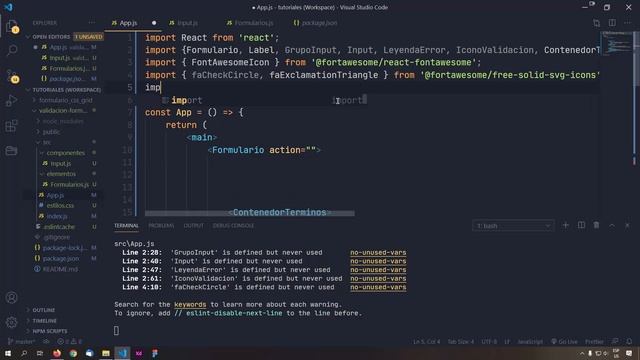Screen dimensions: 640x360
Task: Add a new terminal with plus icon
Action: (x=565, y=225)
